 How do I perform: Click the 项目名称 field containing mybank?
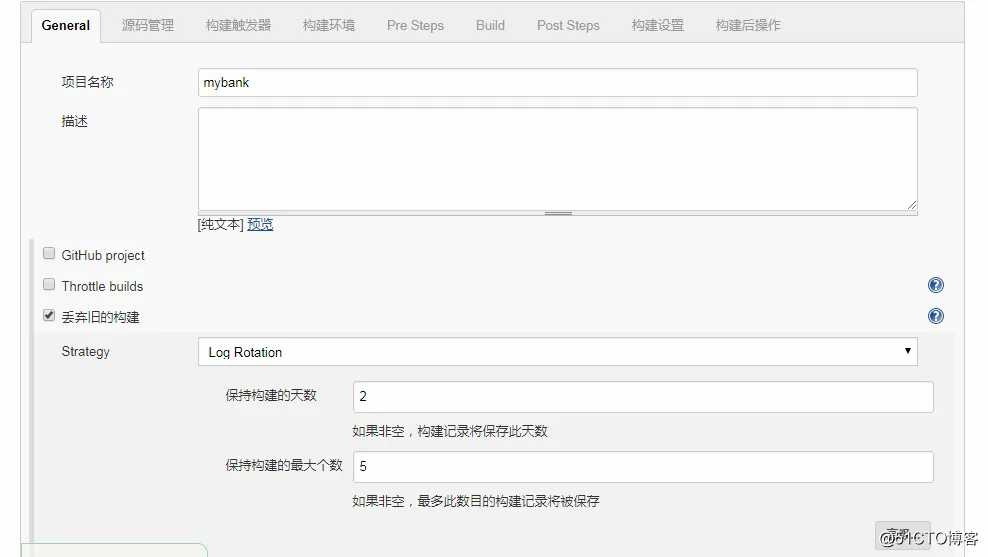coord(558,83)
